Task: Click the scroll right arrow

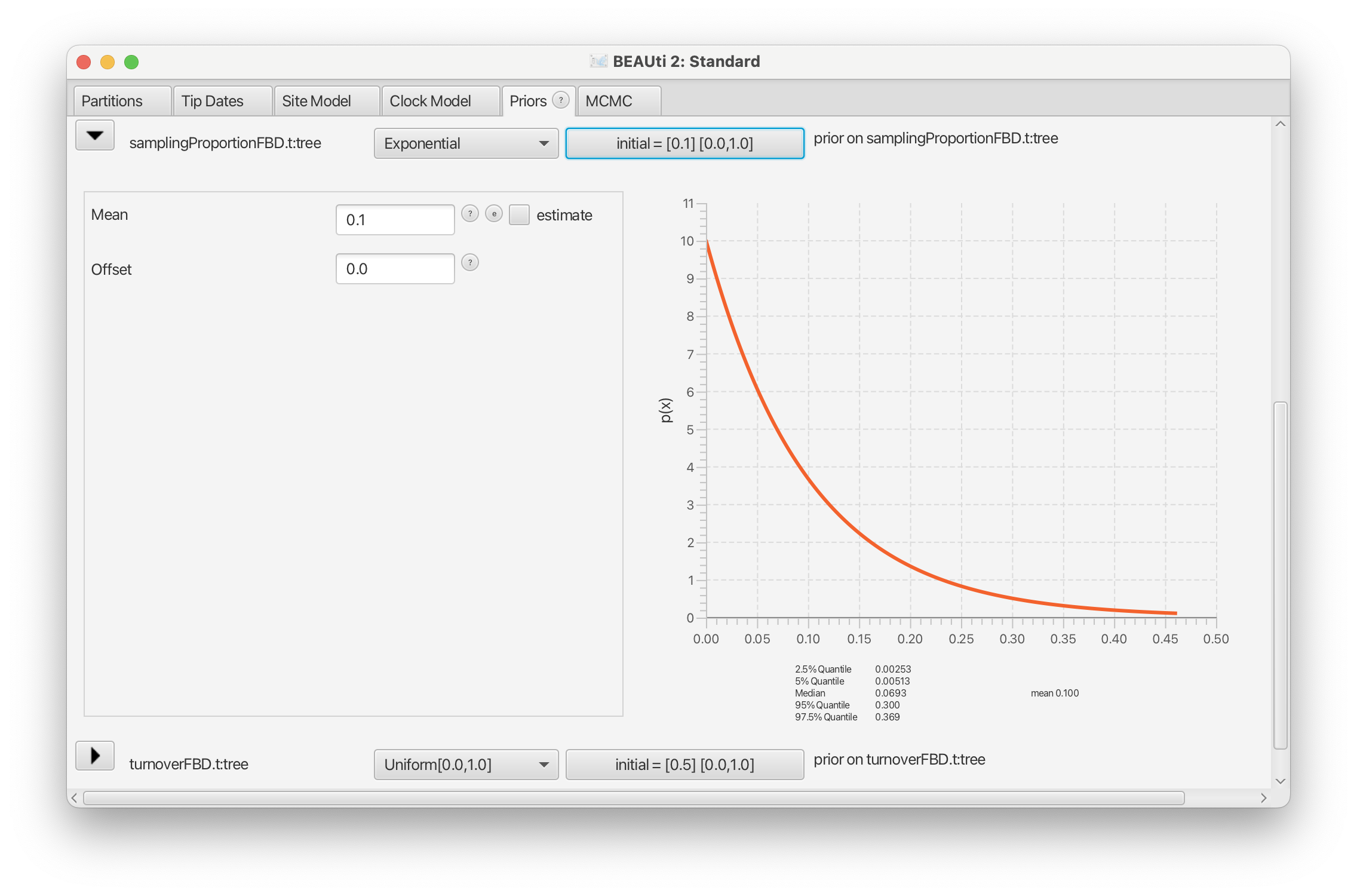Action: (1263, 798)
